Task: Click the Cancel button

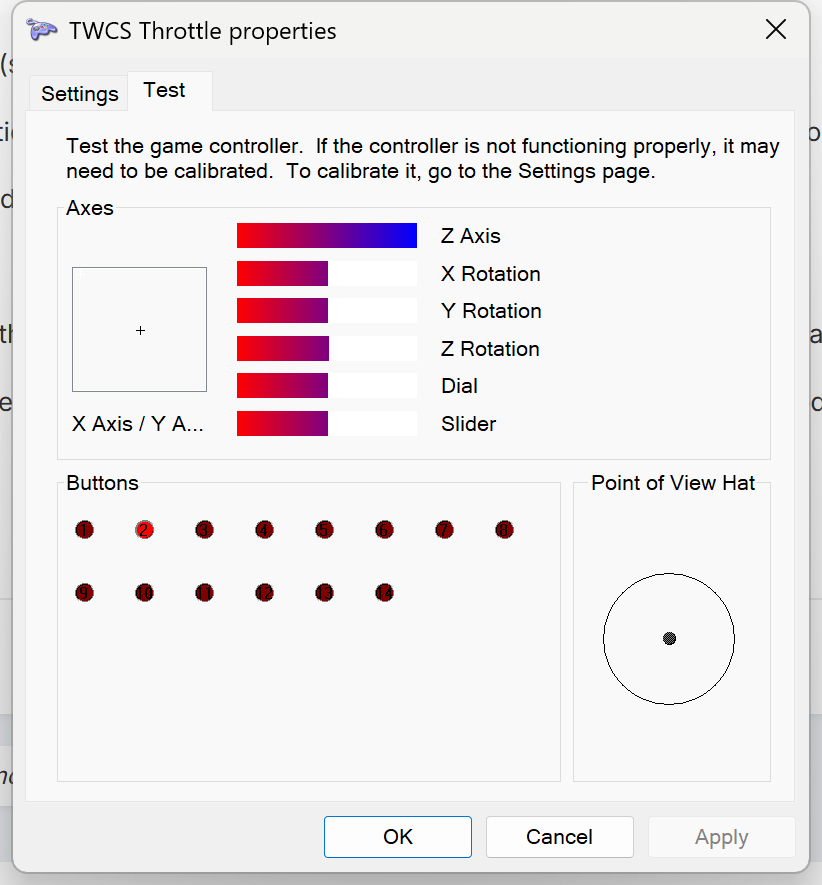Action: click(x=559, y=837)
